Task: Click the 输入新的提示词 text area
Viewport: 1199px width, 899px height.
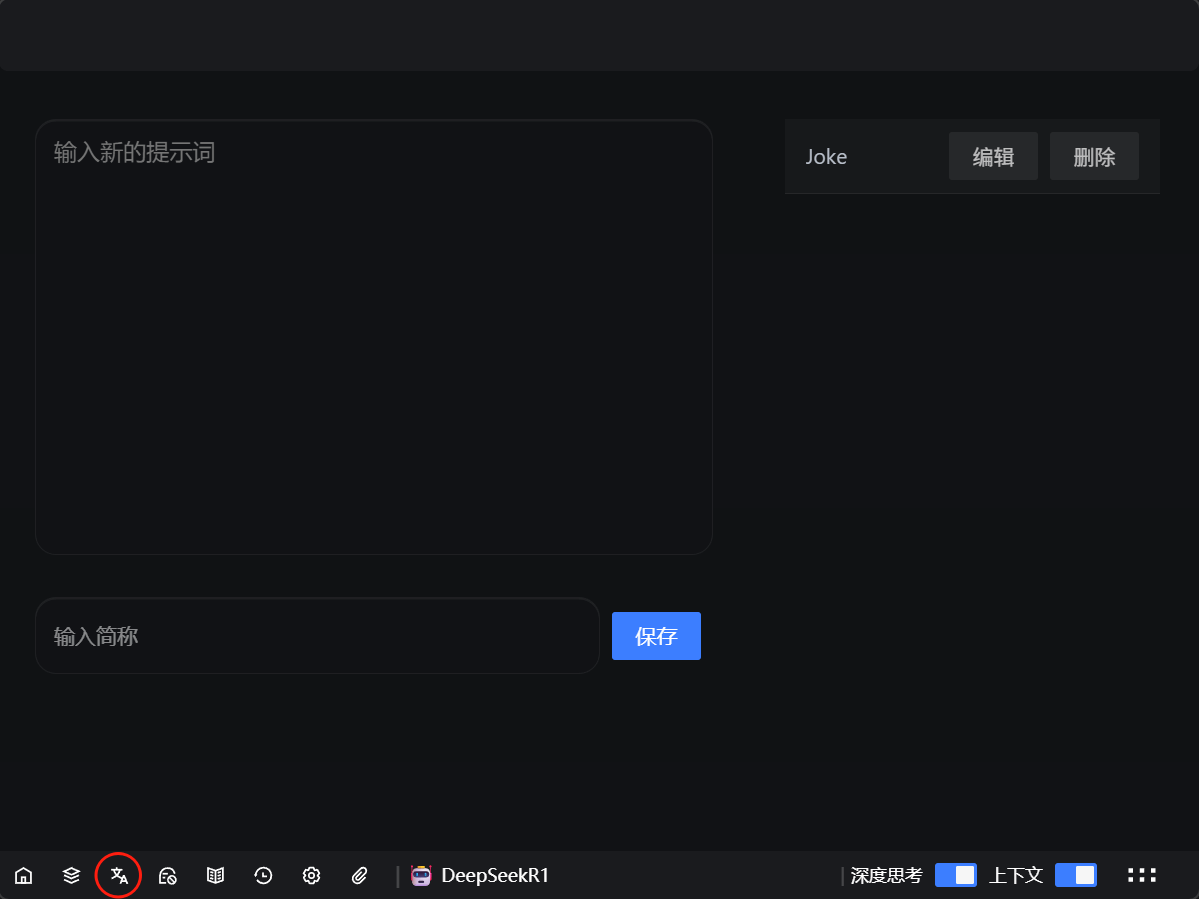Action: (x=373, y=337)
